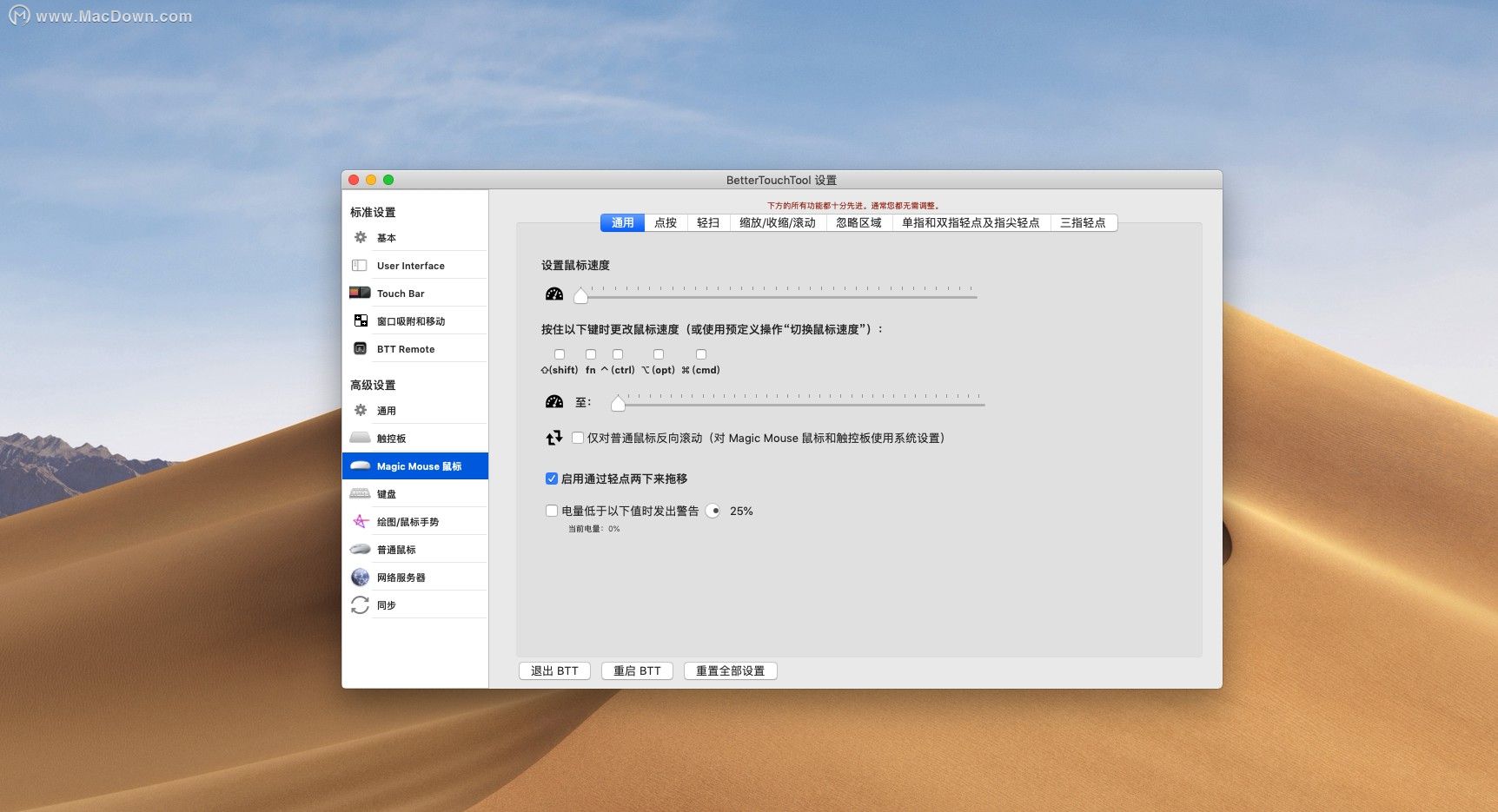
Task: Click the star drawing-gesture icon beside 绘图/鼠标手势
Action: (x=361, y=521)
